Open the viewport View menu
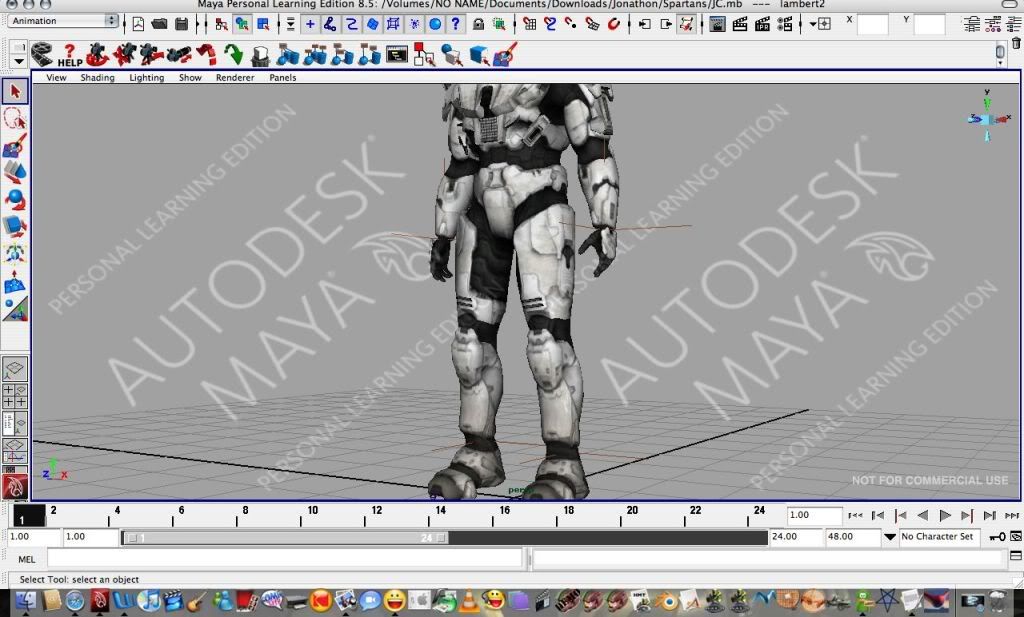This screenshot has width=1024, height=617. (x=56, y=77)
